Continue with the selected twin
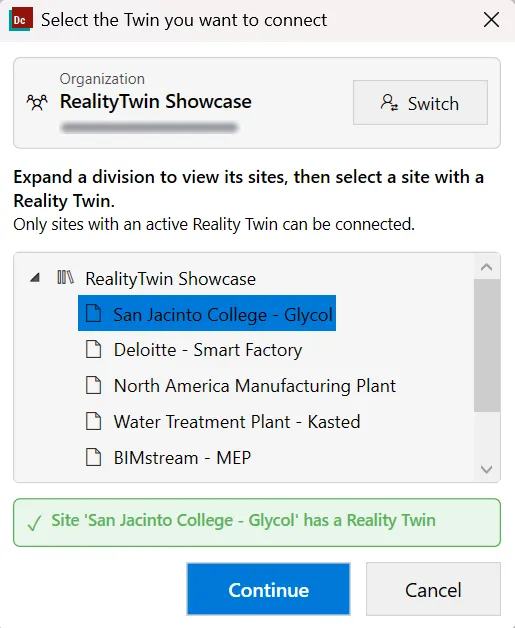This screenshot has width=515, height=628. (x=268, y=589)
